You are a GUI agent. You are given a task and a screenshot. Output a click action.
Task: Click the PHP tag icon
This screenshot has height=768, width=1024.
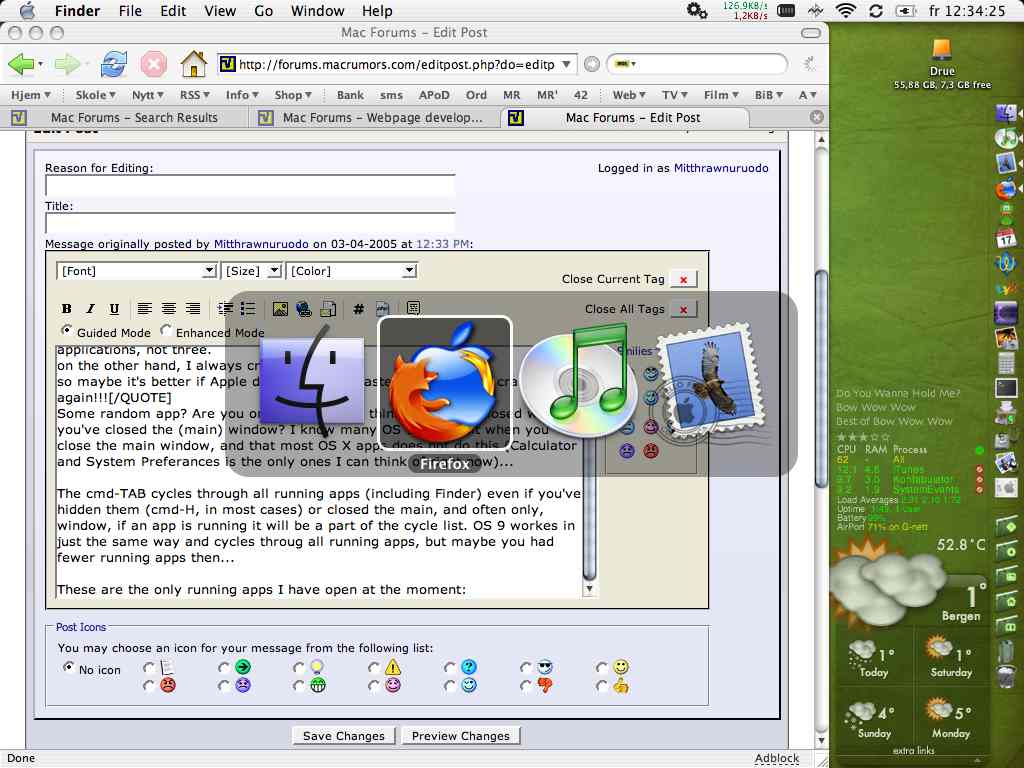383,309
